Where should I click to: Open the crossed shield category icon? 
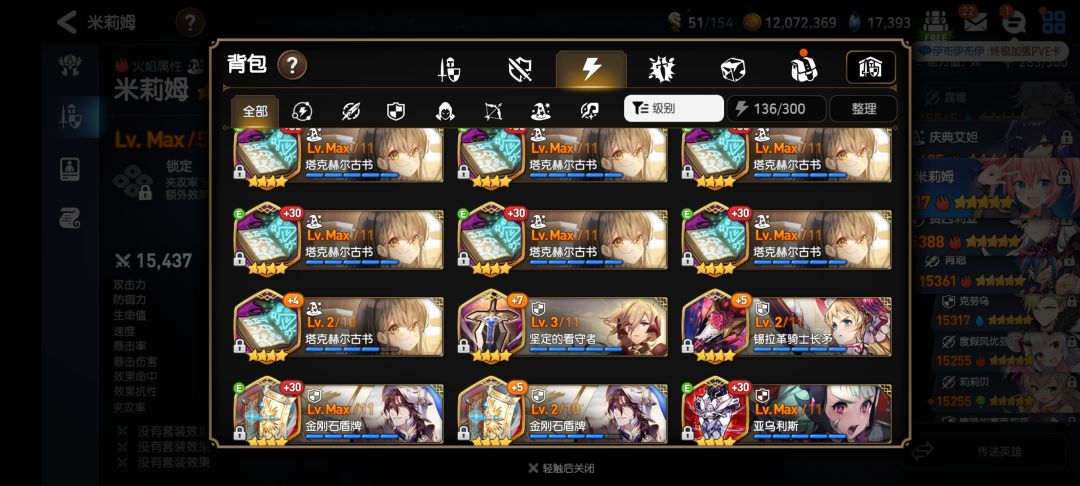pyautogui.click(x=520, y=69)
